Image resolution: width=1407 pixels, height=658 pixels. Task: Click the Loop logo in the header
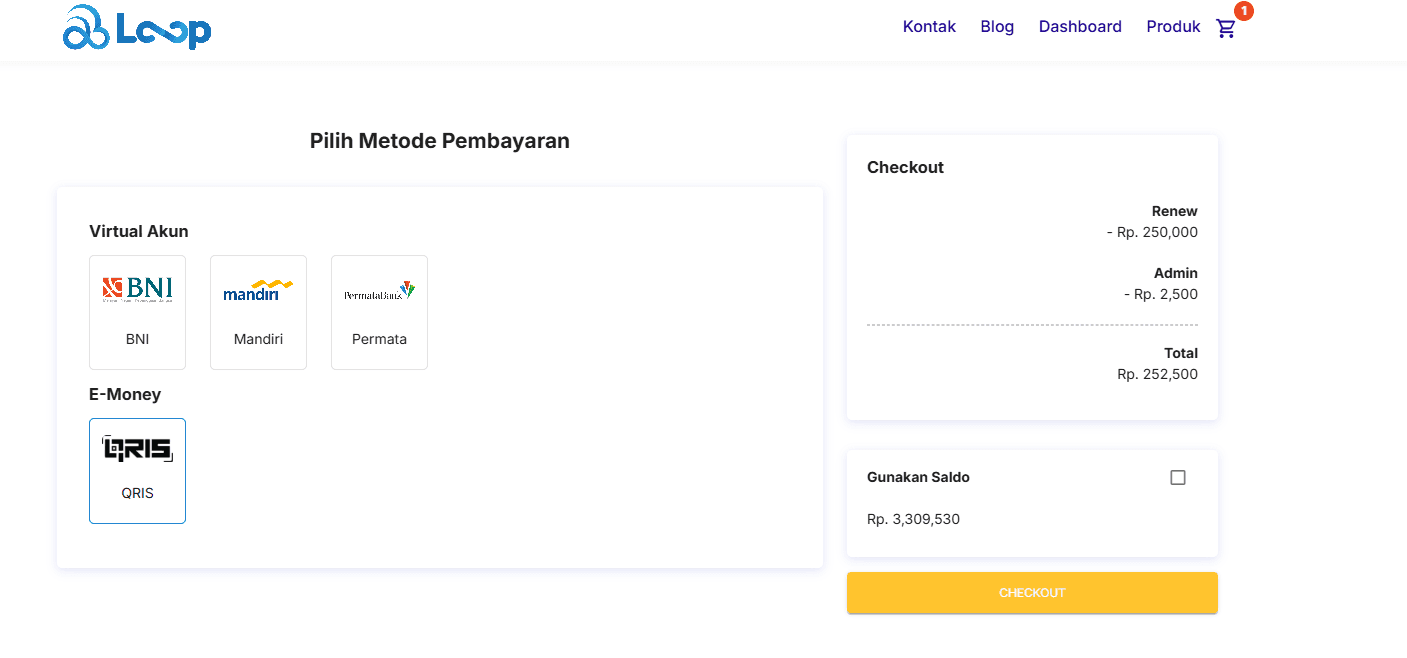tap(136, 28)
